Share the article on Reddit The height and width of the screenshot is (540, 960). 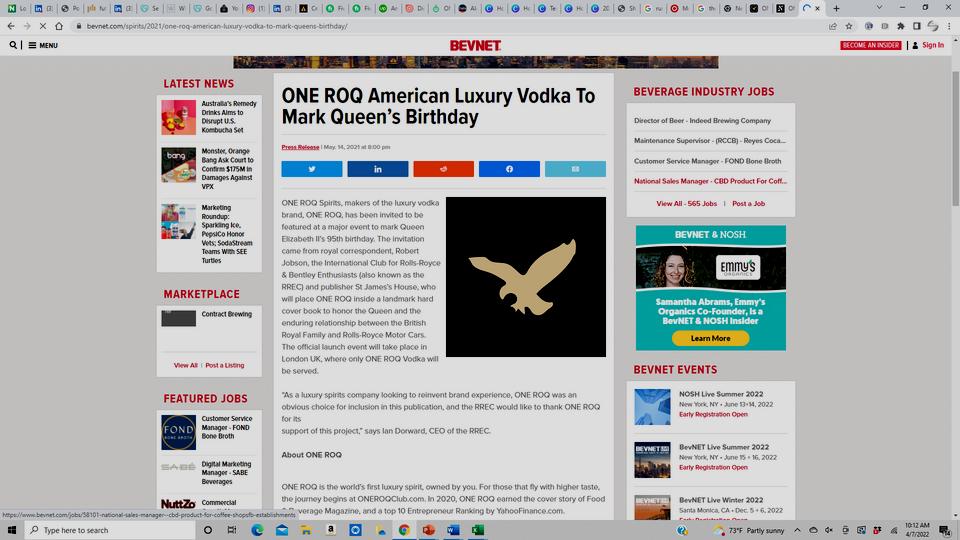(x=443, y=169)
